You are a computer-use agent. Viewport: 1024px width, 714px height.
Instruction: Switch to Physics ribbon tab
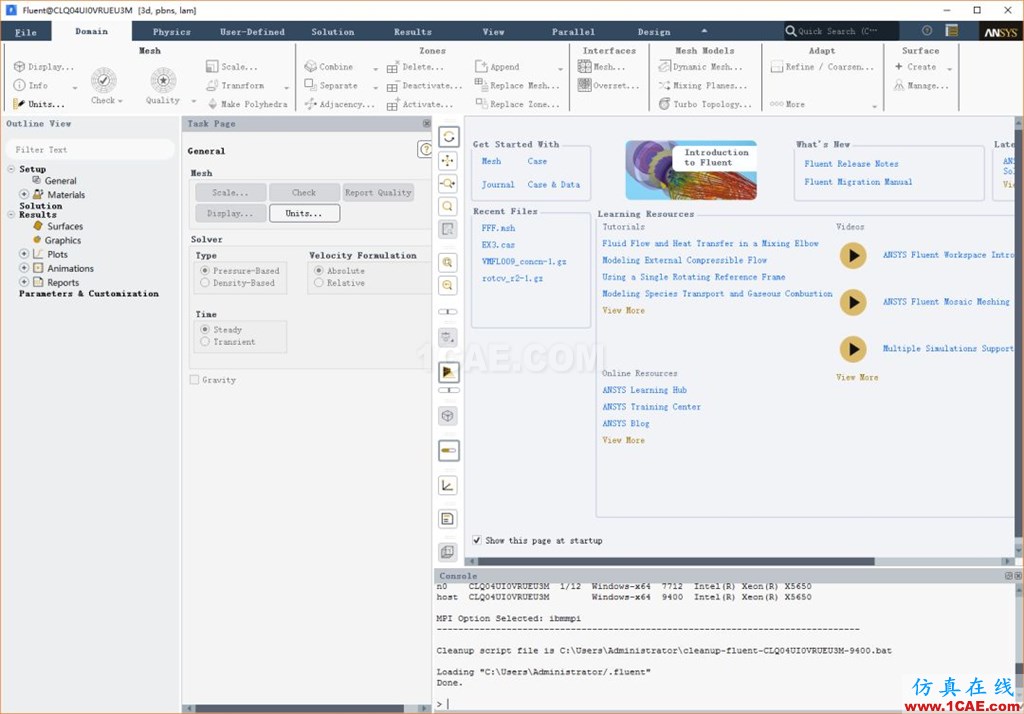(172, 31)
